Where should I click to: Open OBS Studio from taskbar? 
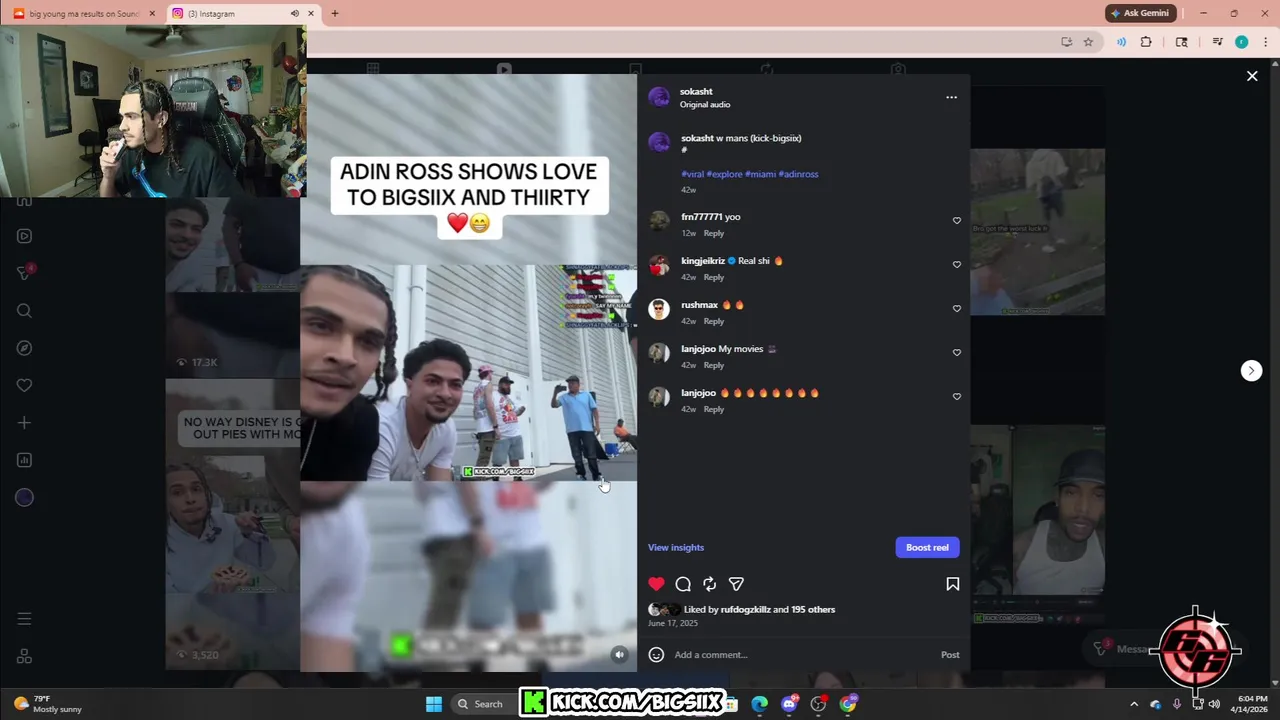[818, 704]
